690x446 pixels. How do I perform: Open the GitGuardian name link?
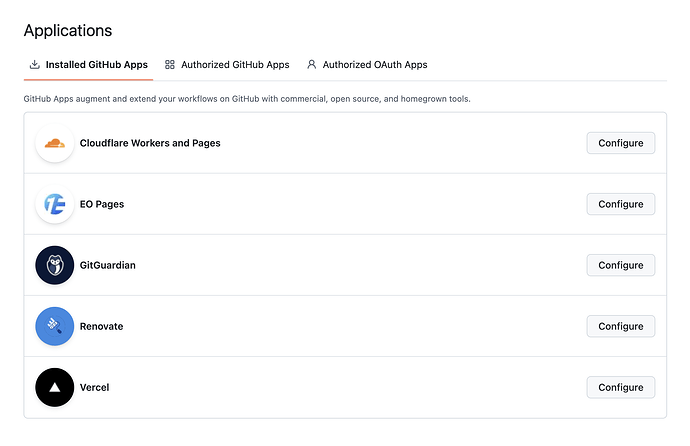coord(107,265)
